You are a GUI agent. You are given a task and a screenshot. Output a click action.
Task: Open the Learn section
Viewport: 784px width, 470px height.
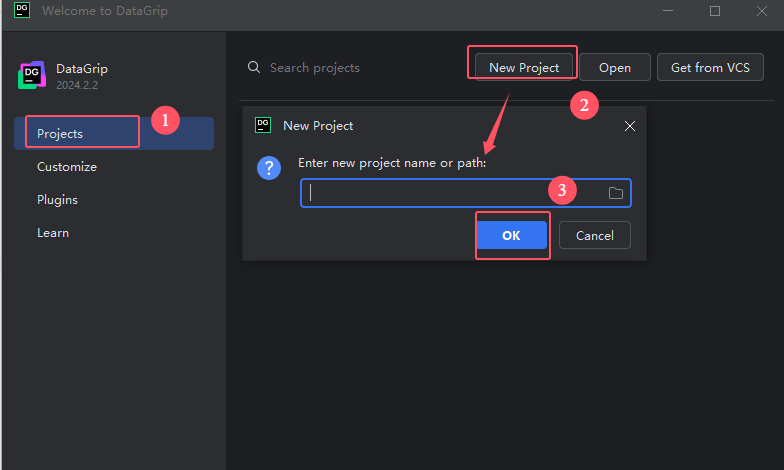point(53,232)
